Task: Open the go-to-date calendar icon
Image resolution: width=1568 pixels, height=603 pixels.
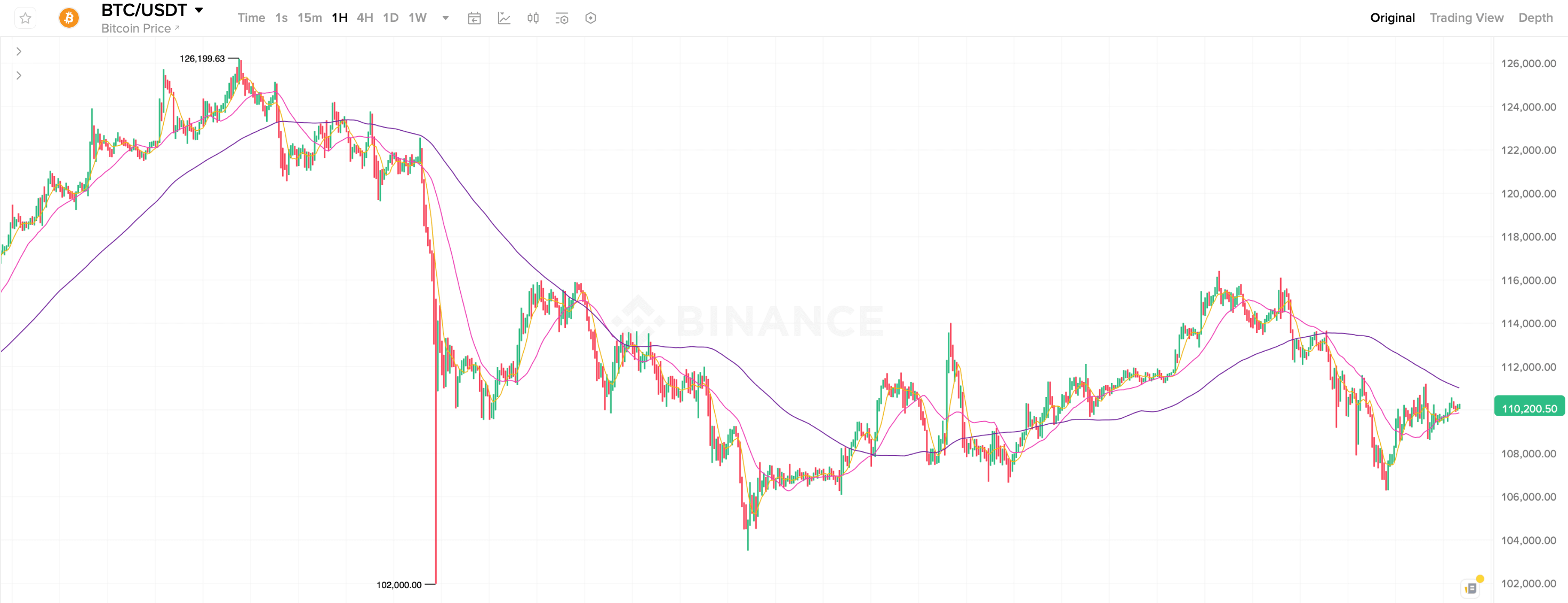Action: point(474,18)
